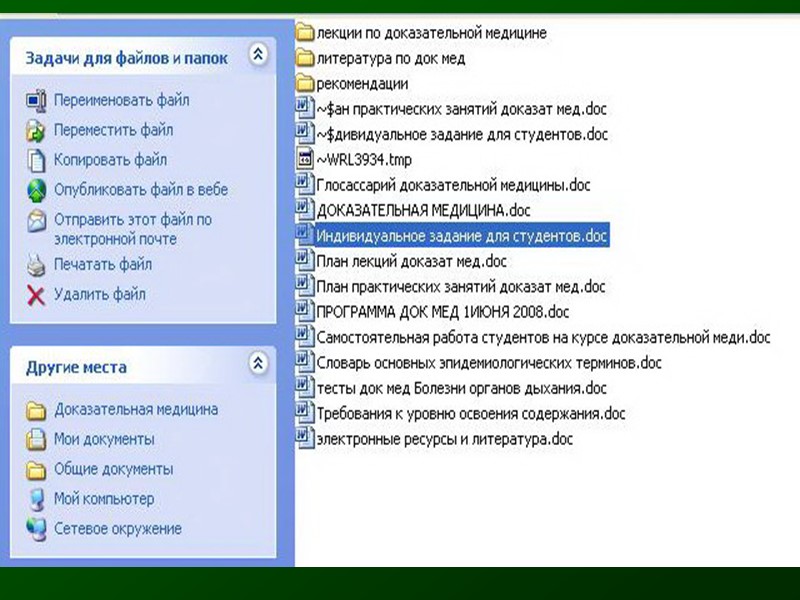Click the Копировать файл link
The height and width of the screenshot is (600, 800).
[110, 160]
